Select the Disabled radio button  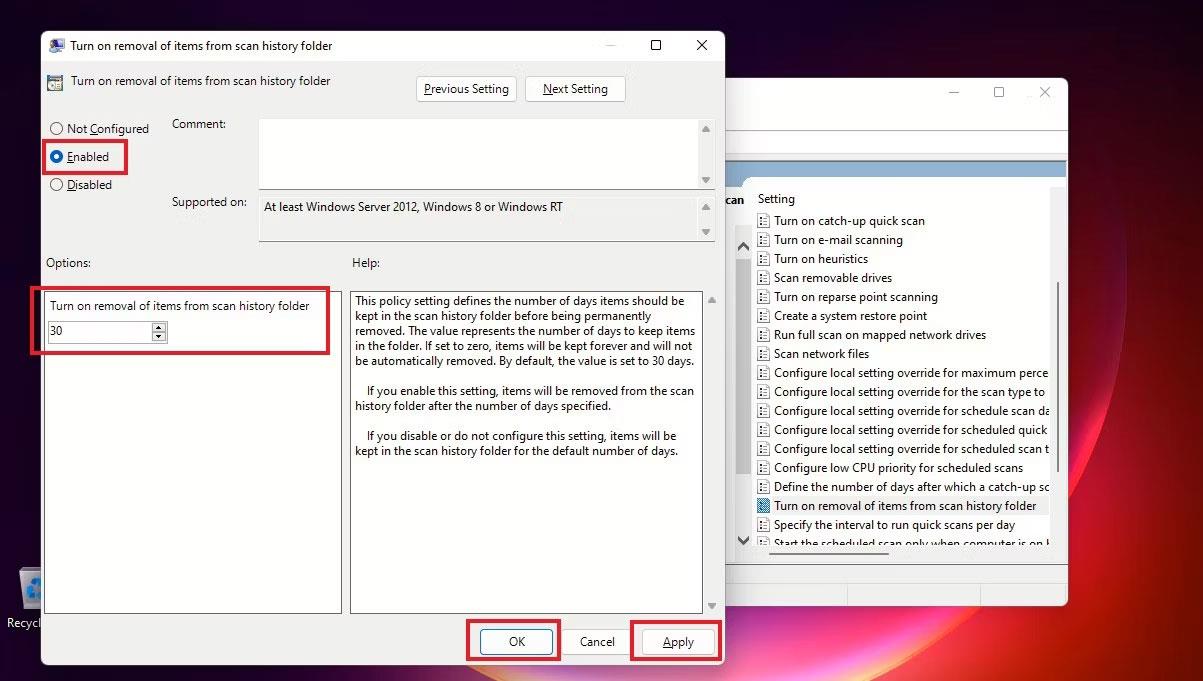[57, 185]
